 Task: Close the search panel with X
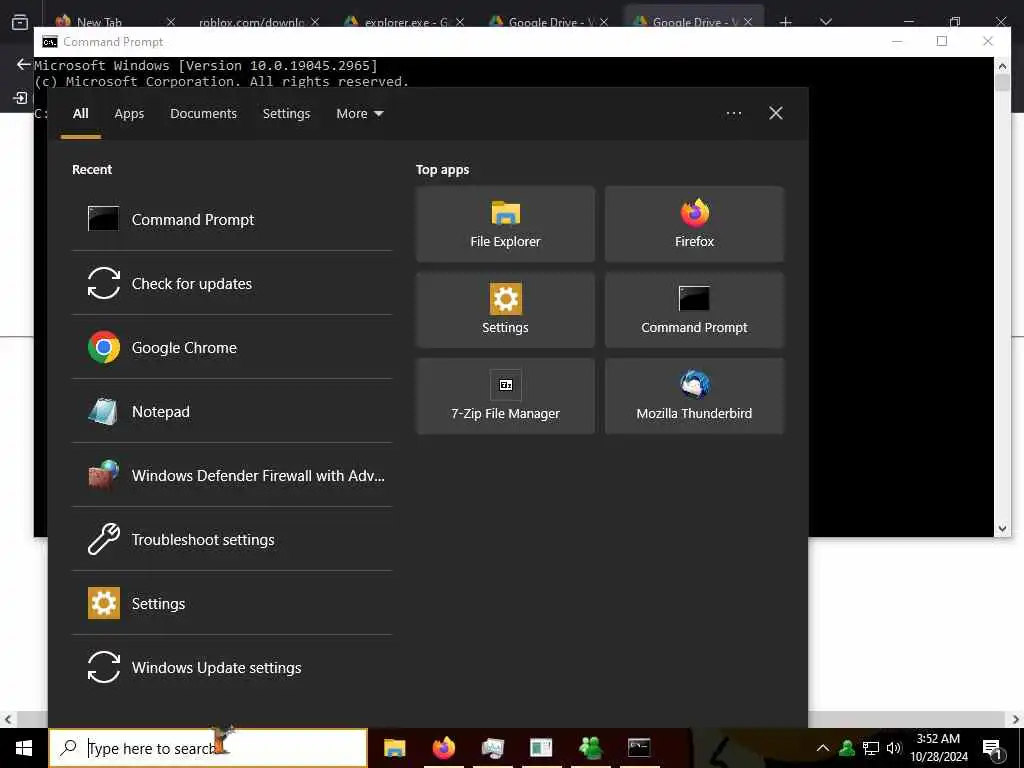pyautogui.click(x=776, y=114)
